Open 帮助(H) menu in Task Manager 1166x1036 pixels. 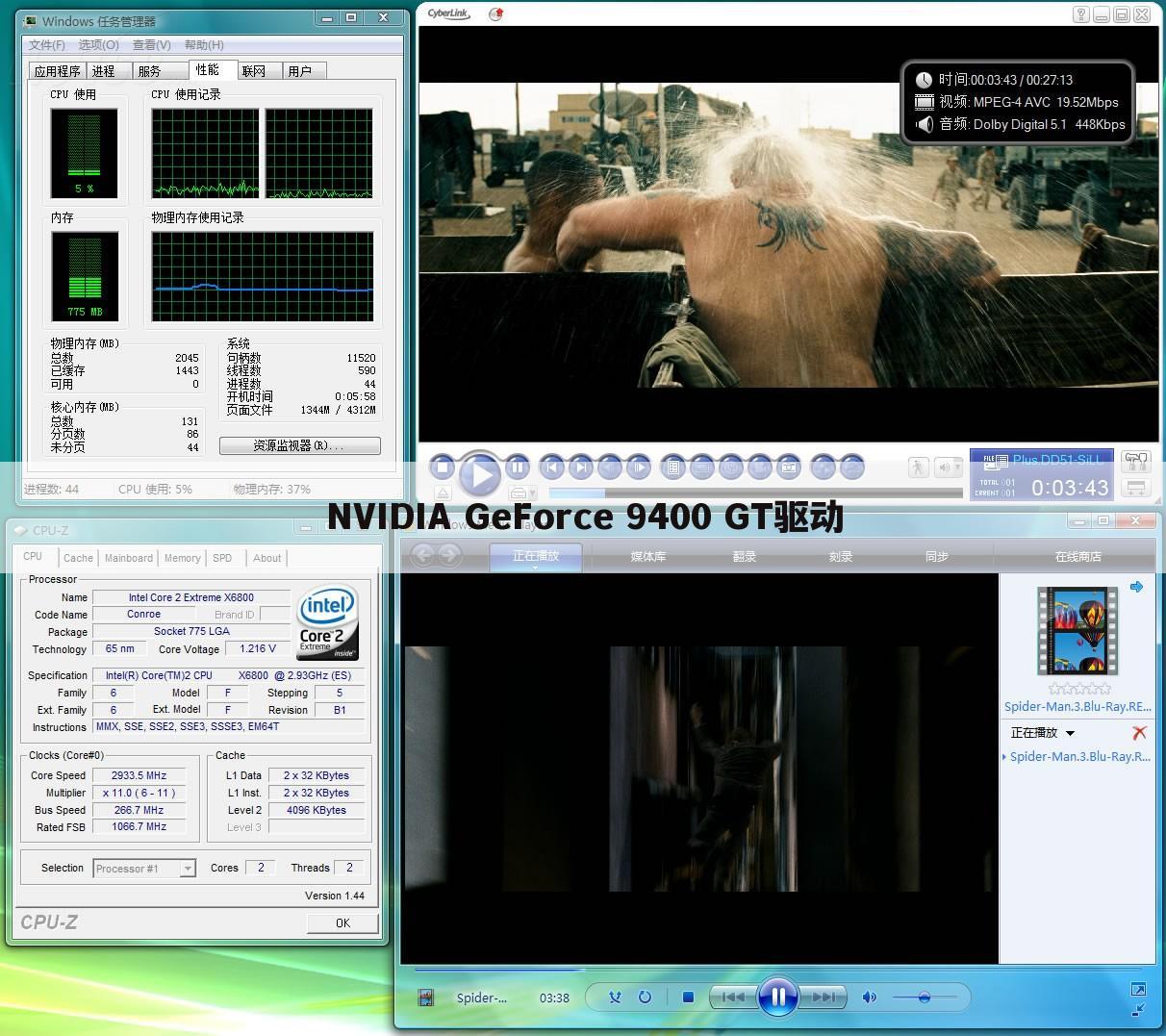(204, 44)
